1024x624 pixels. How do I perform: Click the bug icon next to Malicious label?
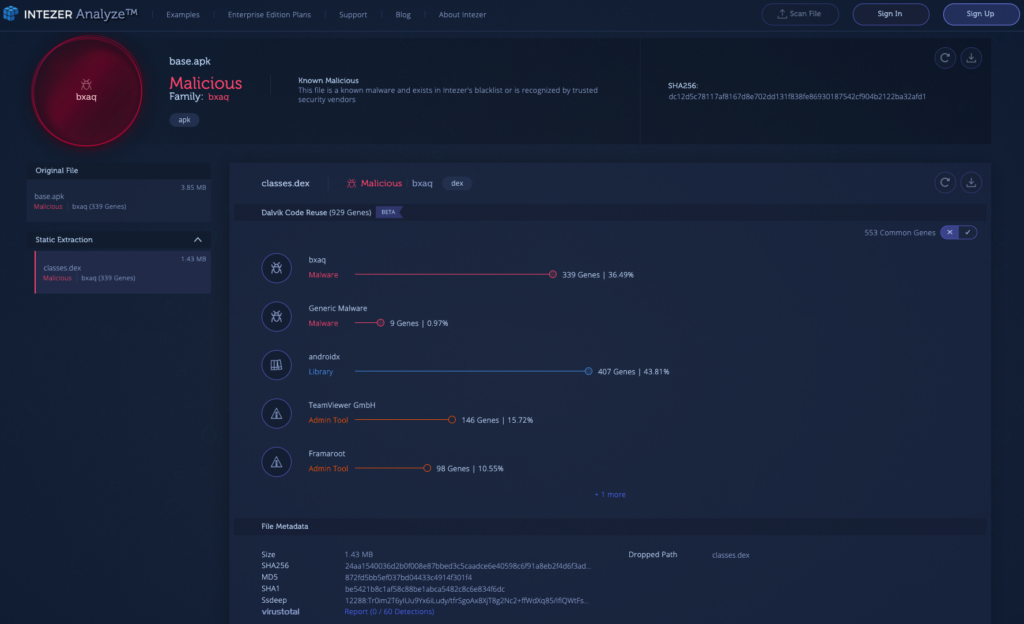click(x=351, y=183)
